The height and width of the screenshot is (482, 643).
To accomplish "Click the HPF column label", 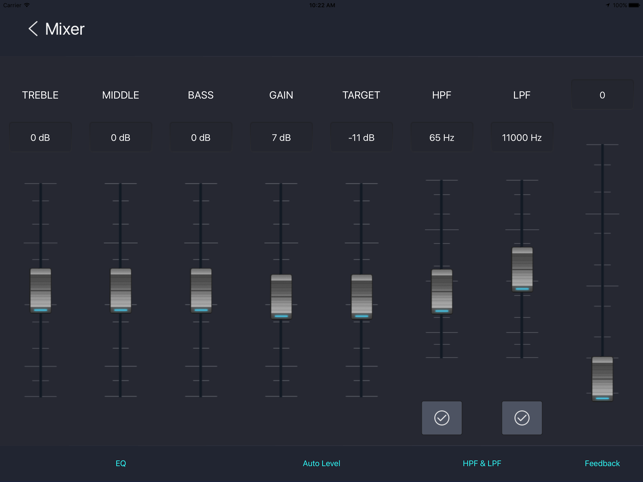I will click(x=442, y=95).
